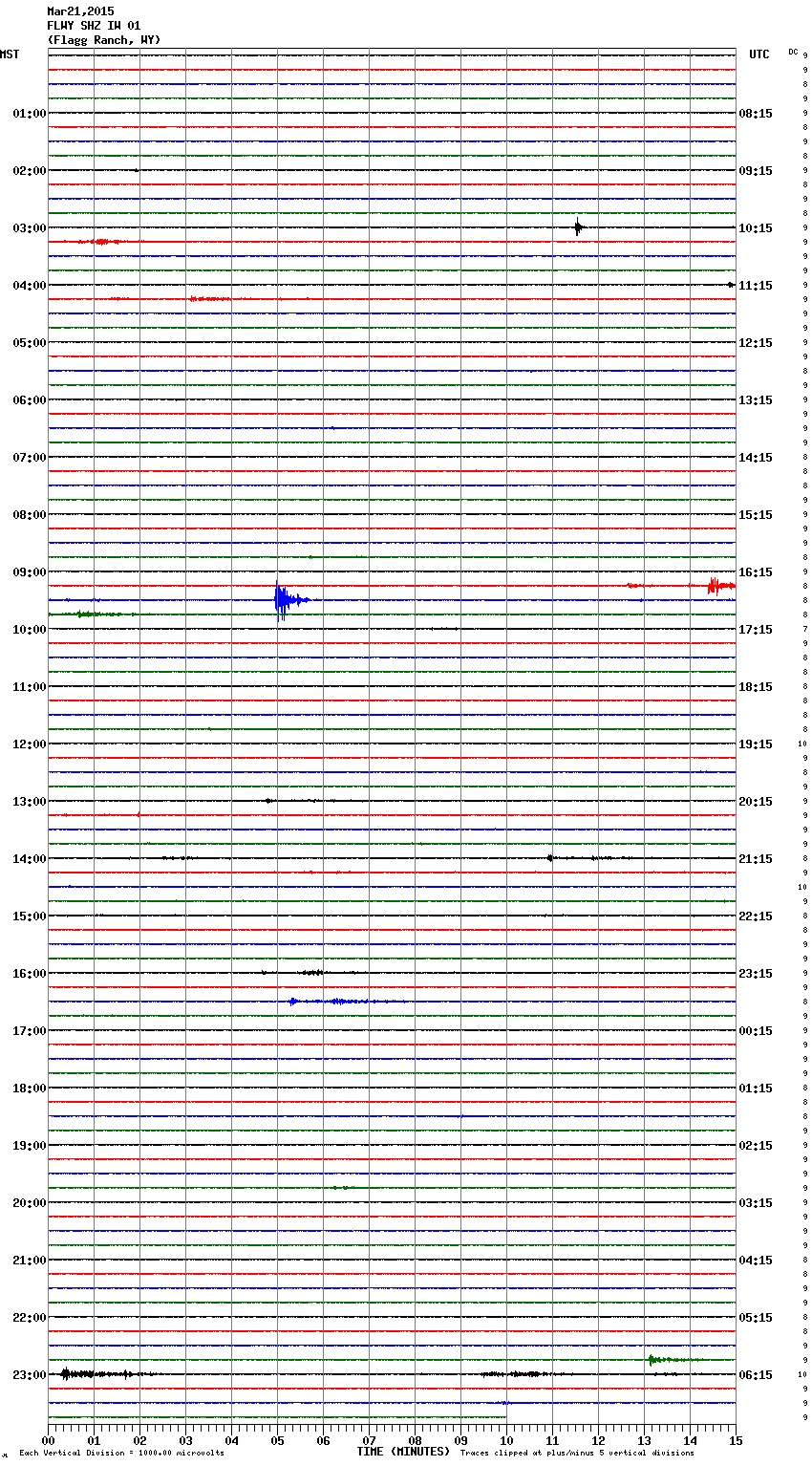The width and height of the screenshot is (812, 1466).
Task: Click minute 03 on the bottom axis
Action: [185, 1441]
